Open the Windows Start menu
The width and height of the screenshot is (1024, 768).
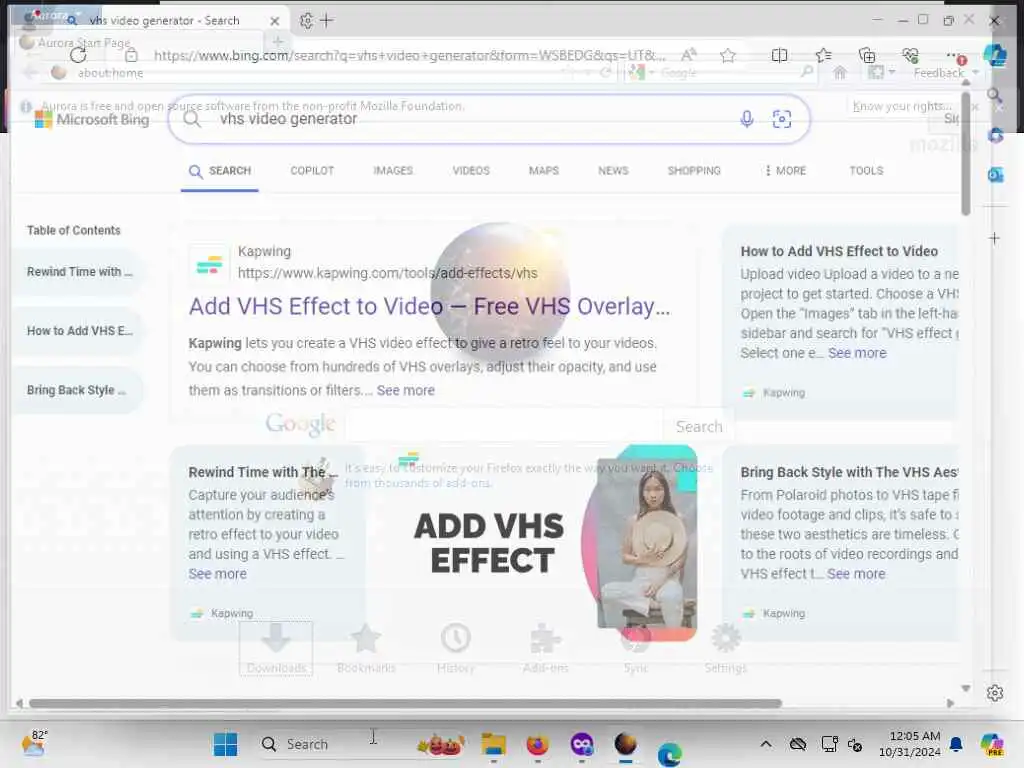click(x=225, y=744)
